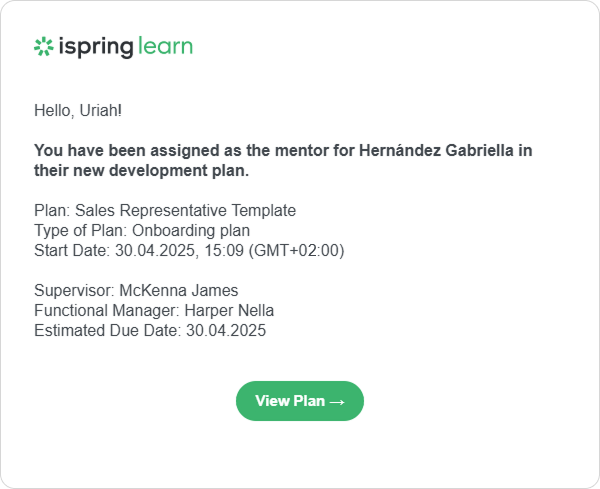Click the "Type of Plan" label

[80, 231]
